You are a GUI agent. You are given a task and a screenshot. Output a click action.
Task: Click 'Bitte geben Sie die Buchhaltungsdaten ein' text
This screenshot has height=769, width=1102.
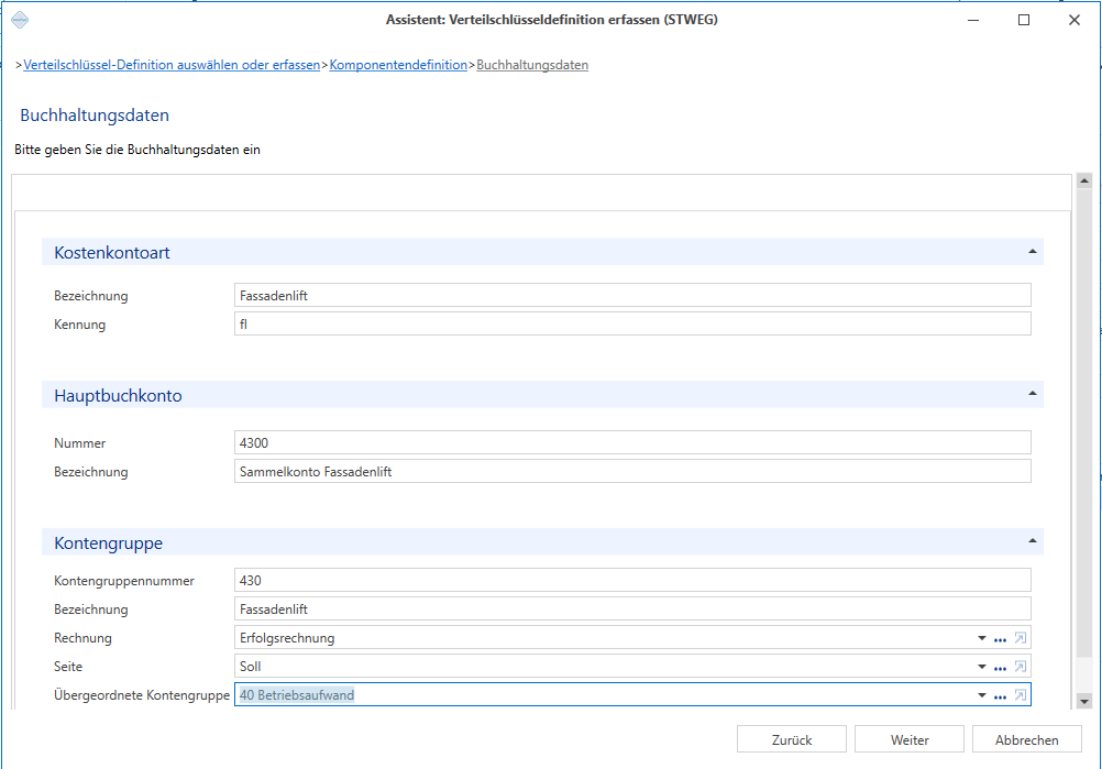point(137,150)
